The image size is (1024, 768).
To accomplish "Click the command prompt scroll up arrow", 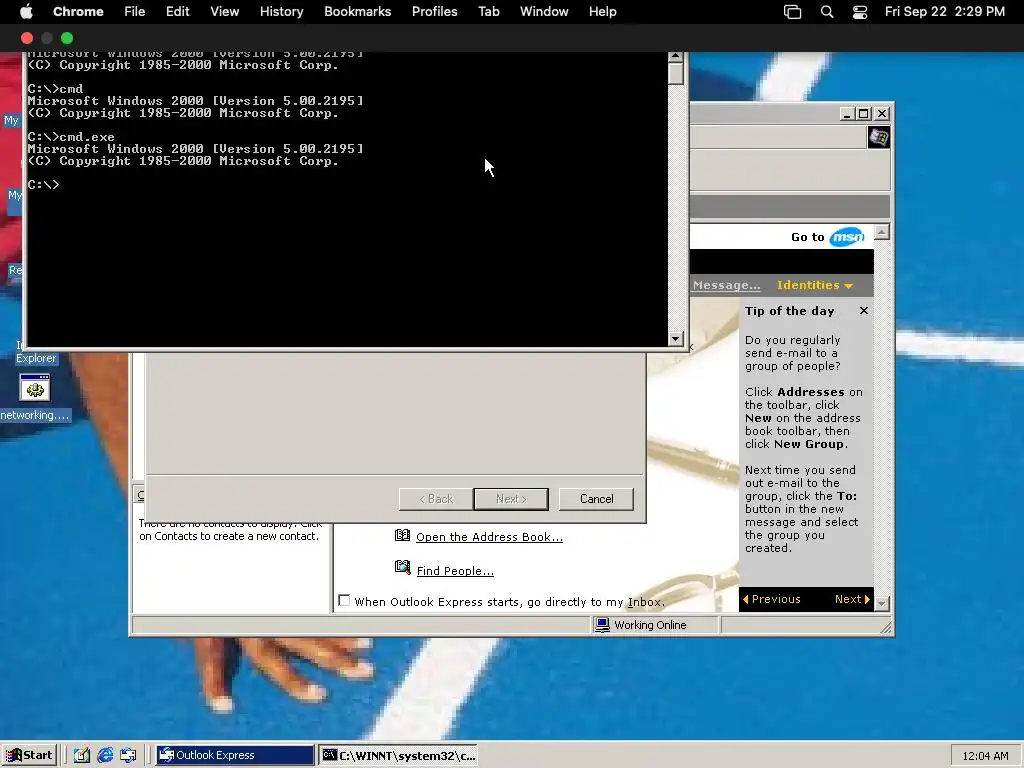I will coord(676,57).
